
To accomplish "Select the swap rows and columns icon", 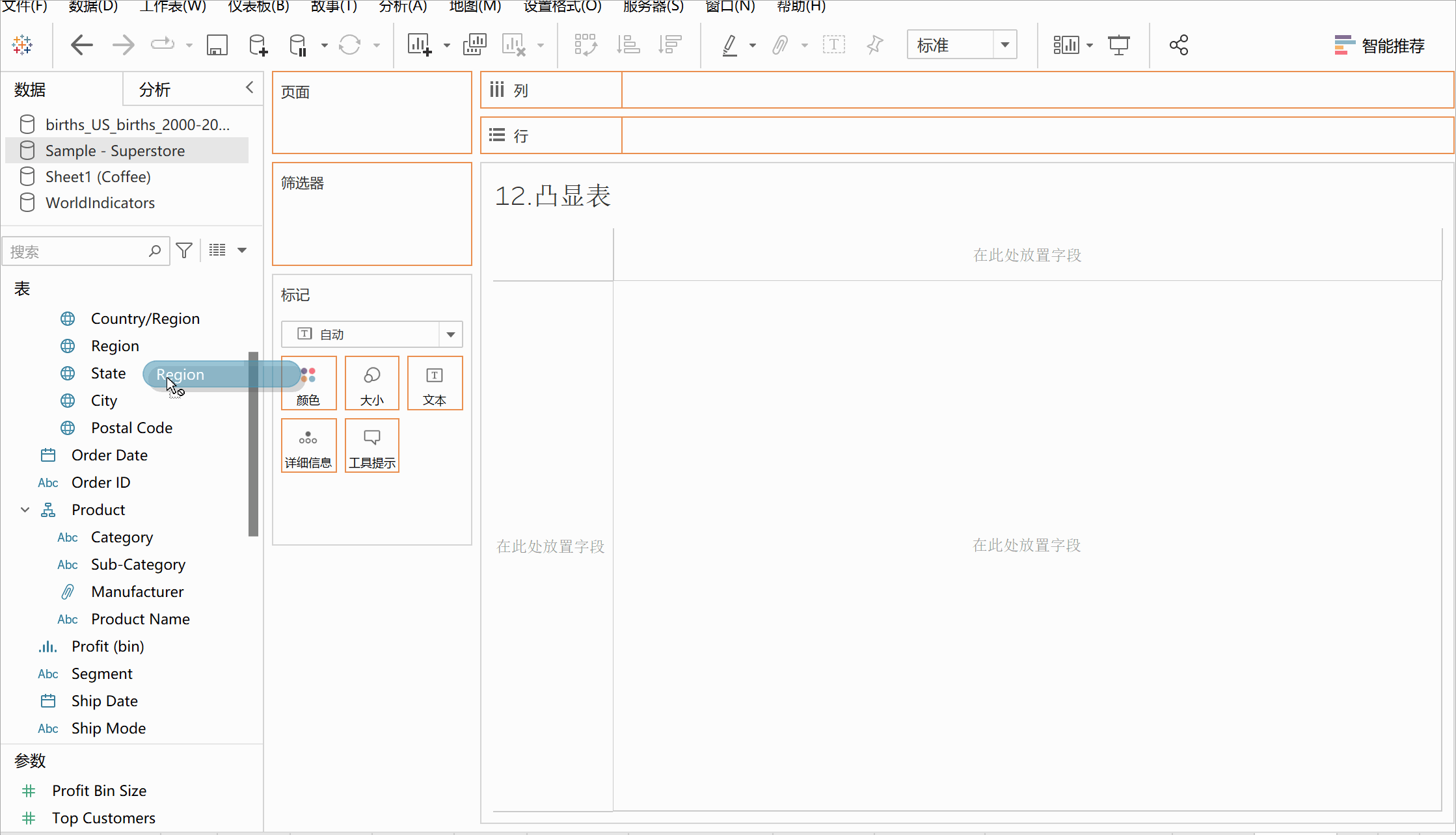I will [x=585, y=44].
